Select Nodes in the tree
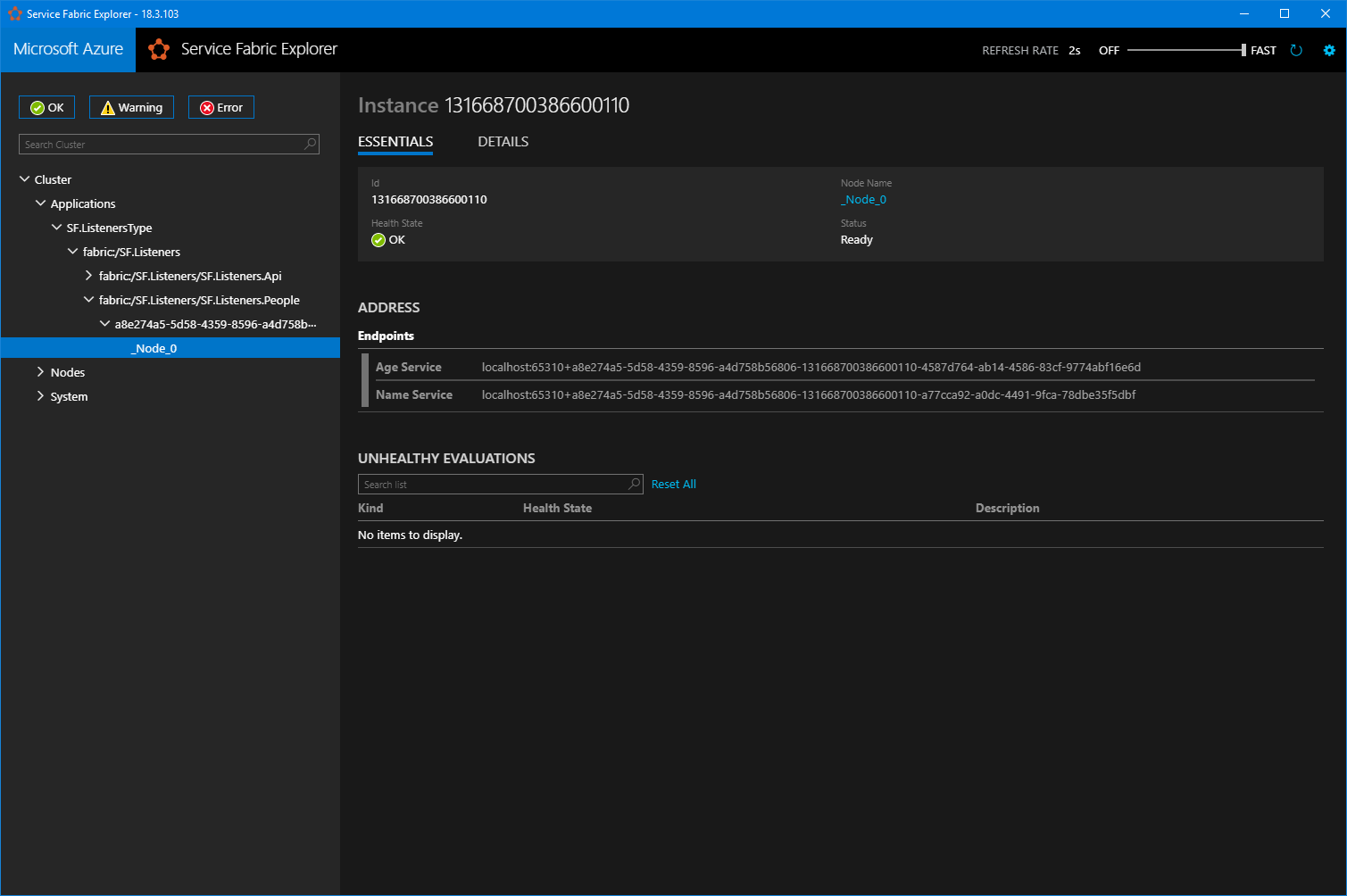Viewport: 1347px width, 896px height. coord(68,373)
